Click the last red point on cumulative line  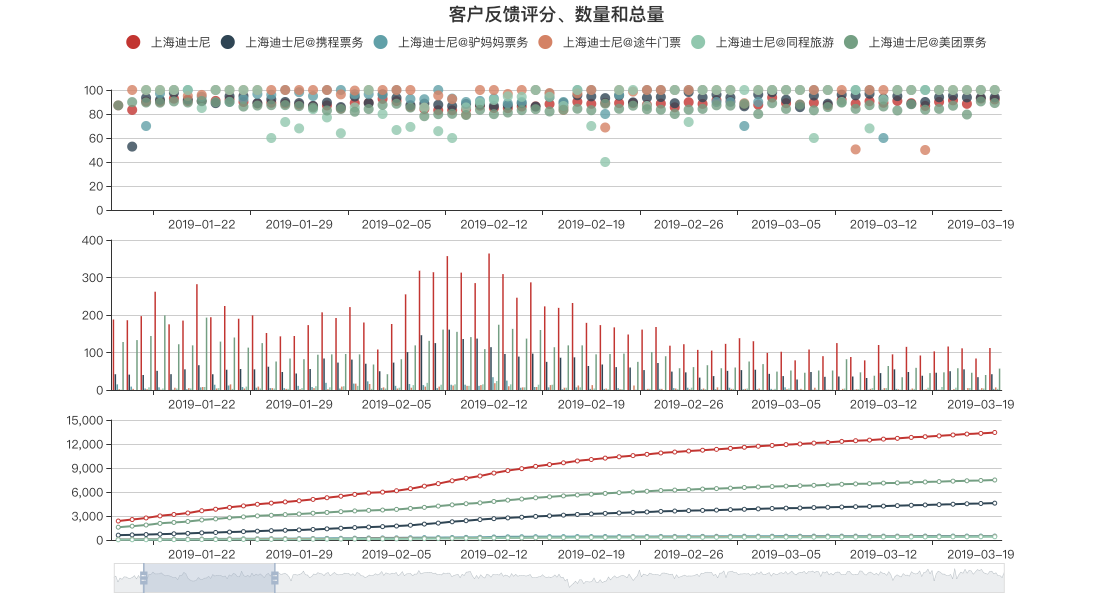coord(994,432)
